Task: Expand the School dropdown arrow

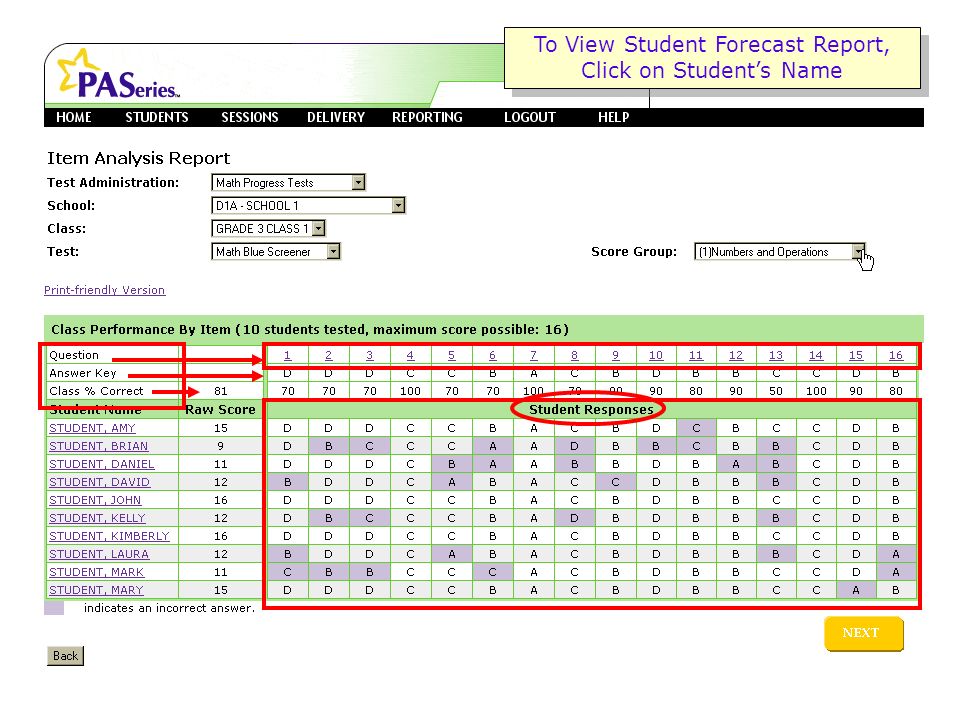Action: point(398,205)
